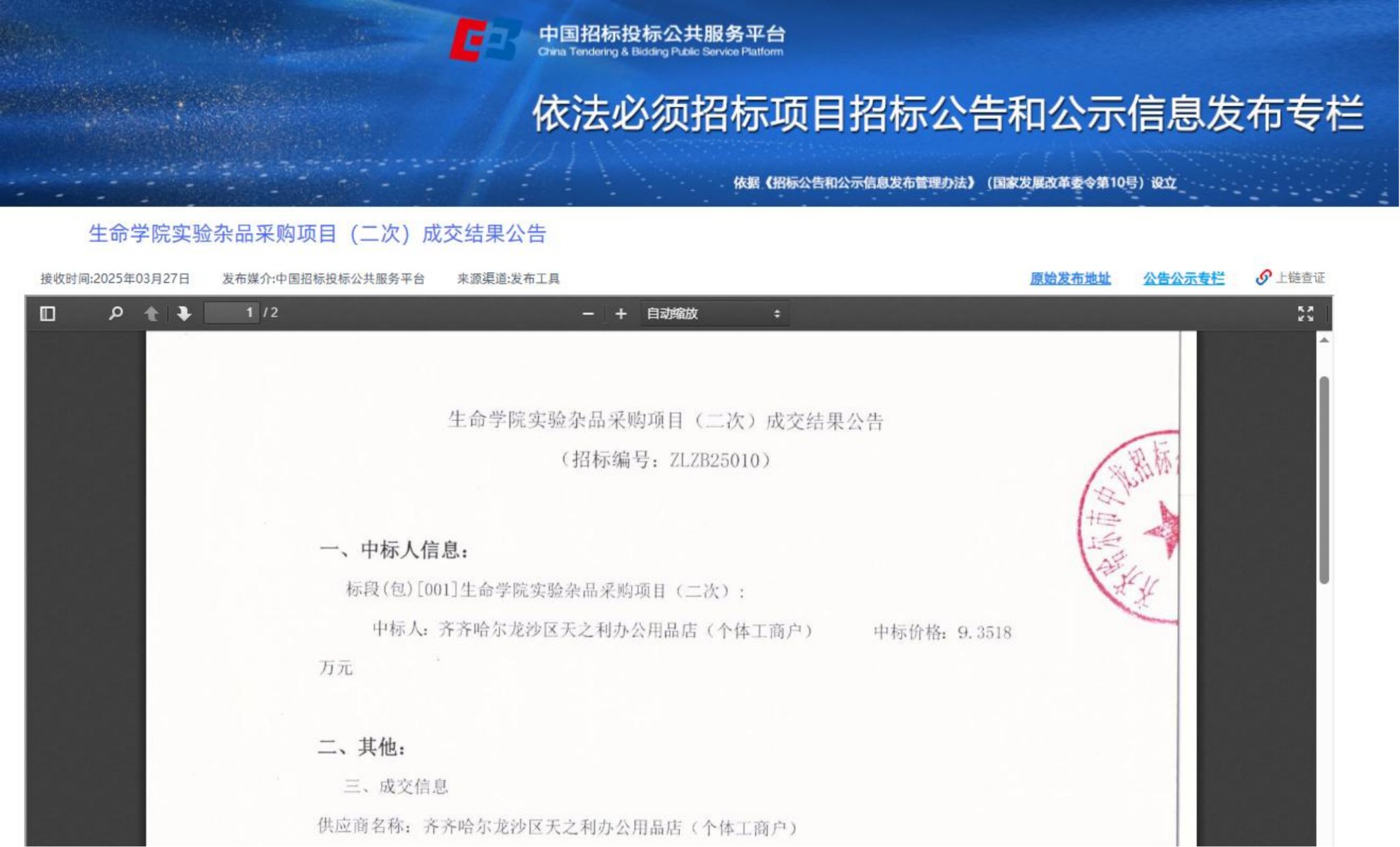Open the 原始发布地址 link

pos(1070,278)
